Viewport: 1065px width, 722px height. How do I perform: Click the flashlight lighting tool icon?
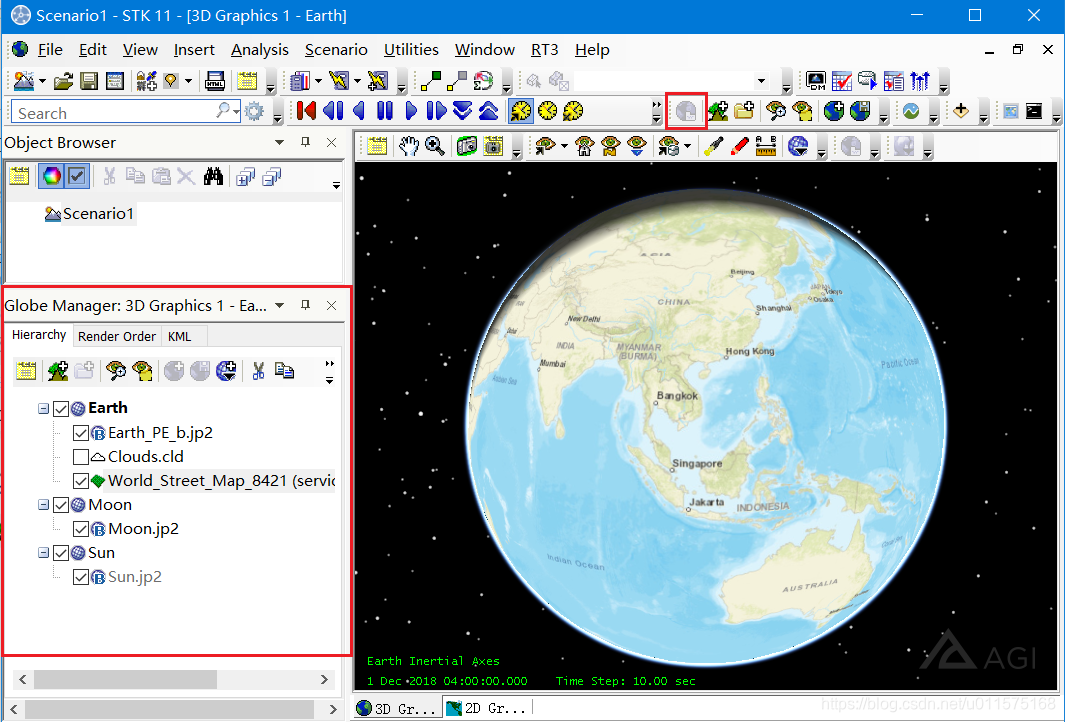(x=713, y=145)
